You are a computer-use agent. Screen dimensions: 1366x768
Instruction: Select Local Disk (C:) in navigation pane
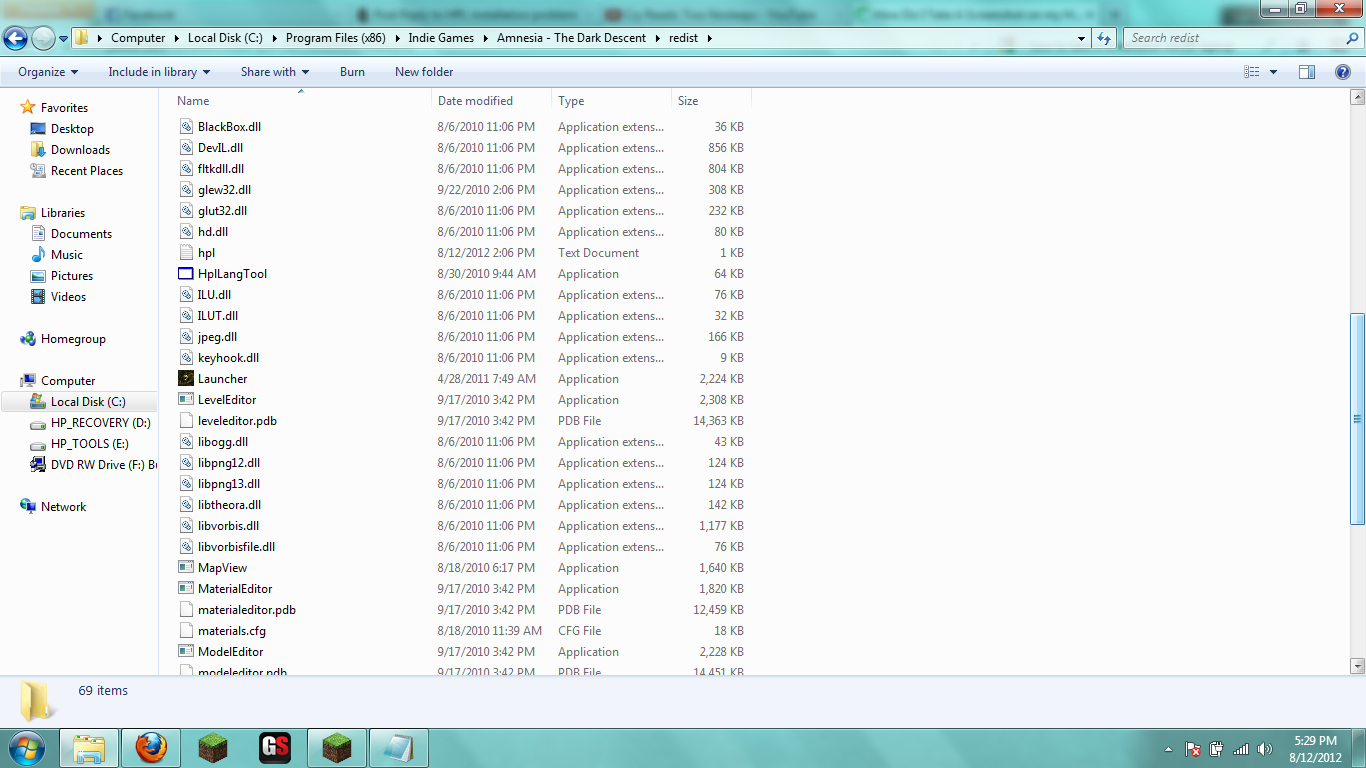(88, 402)
